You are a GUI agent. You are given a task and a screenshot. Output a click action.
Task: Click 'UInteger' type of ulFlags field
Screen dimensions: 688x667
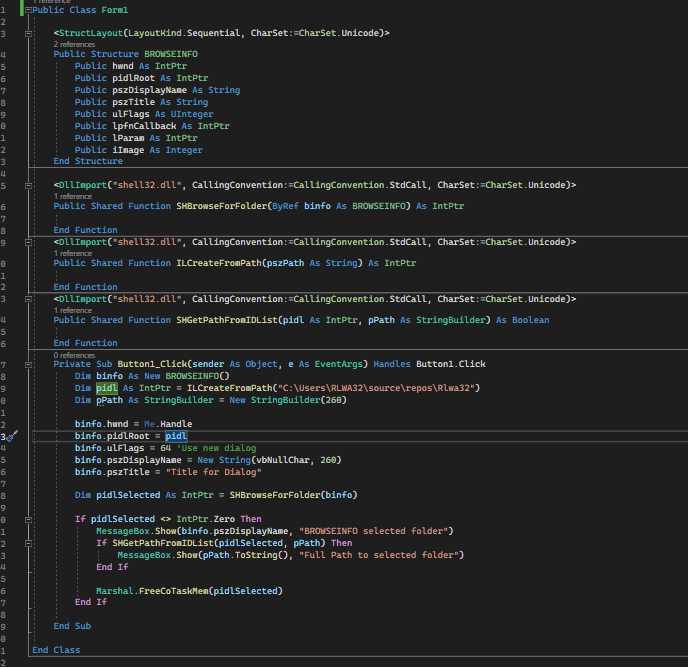pos(192,114)
